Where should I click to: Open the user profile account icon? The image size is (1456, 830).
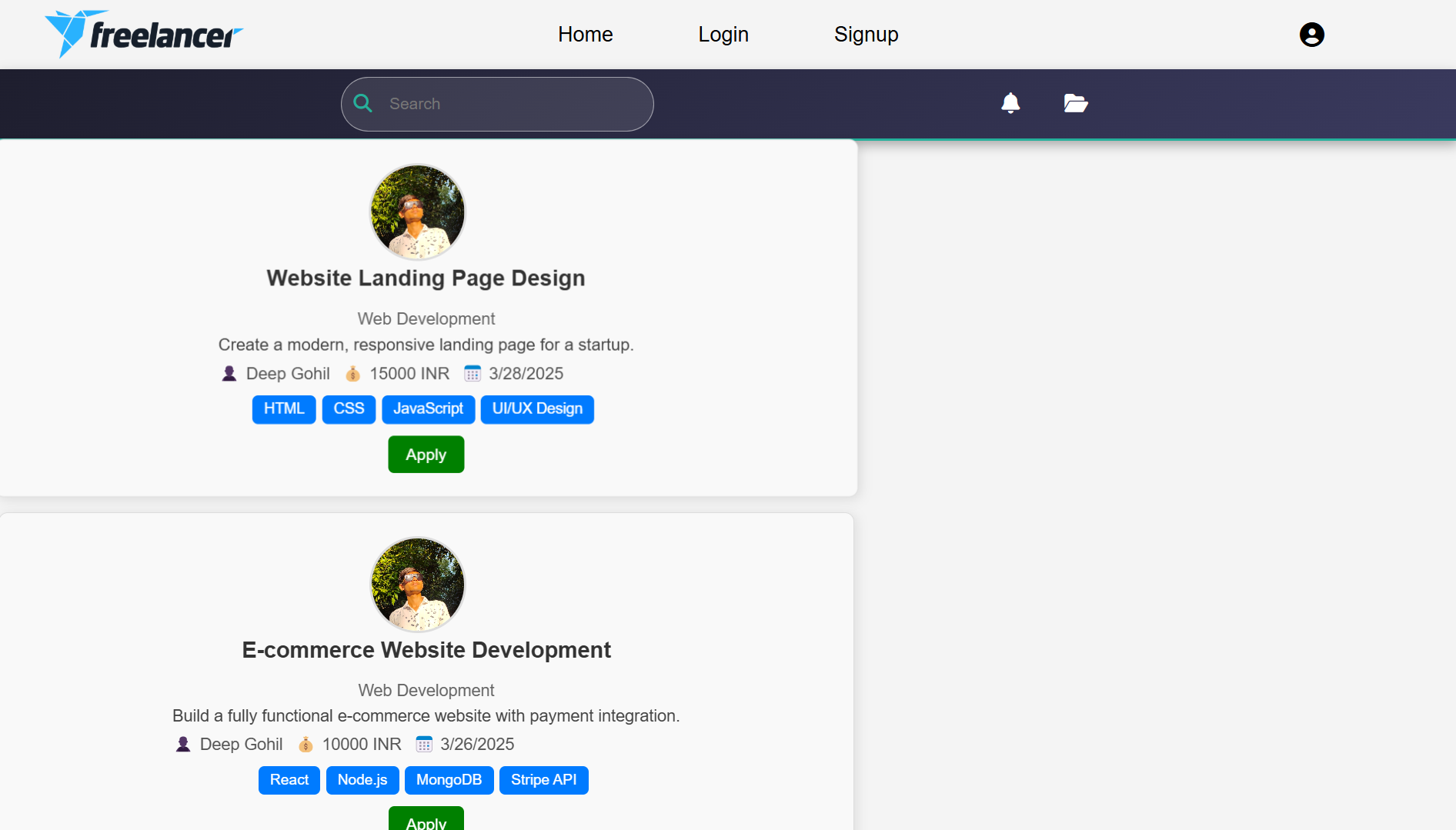click(x=1311, y=35)
